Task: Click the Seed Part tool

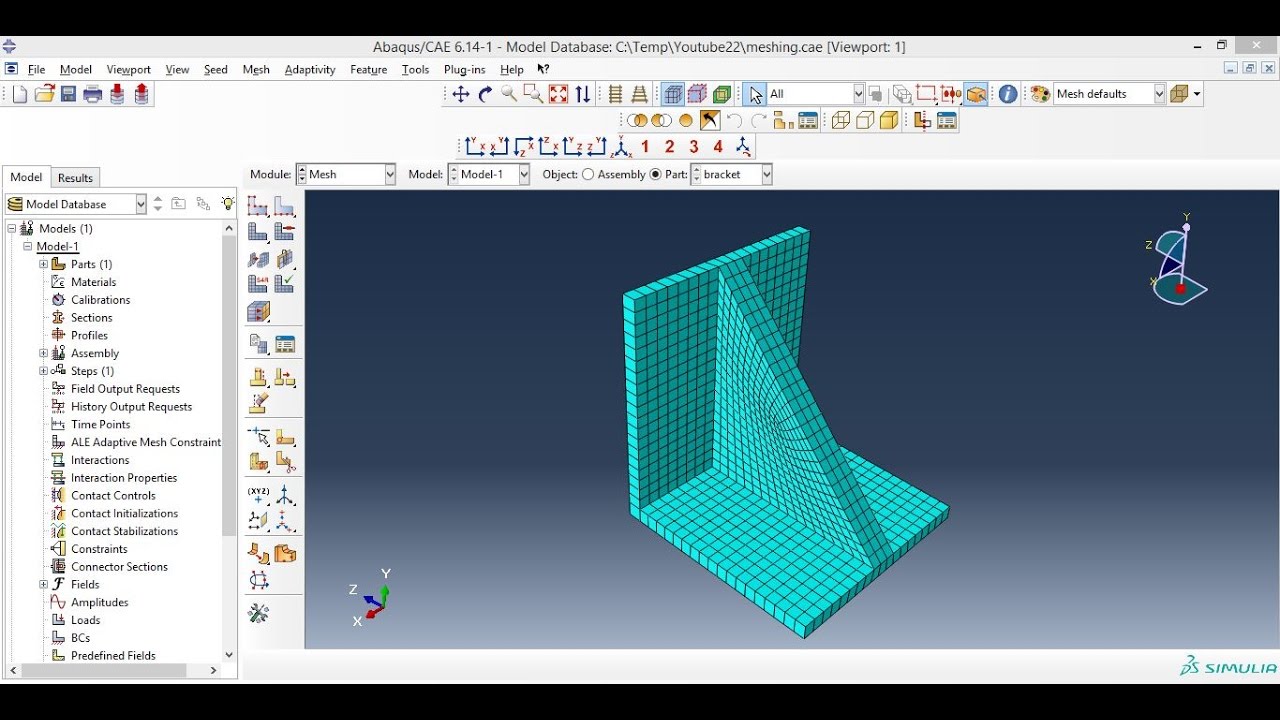Action: (x=258, y=206)
